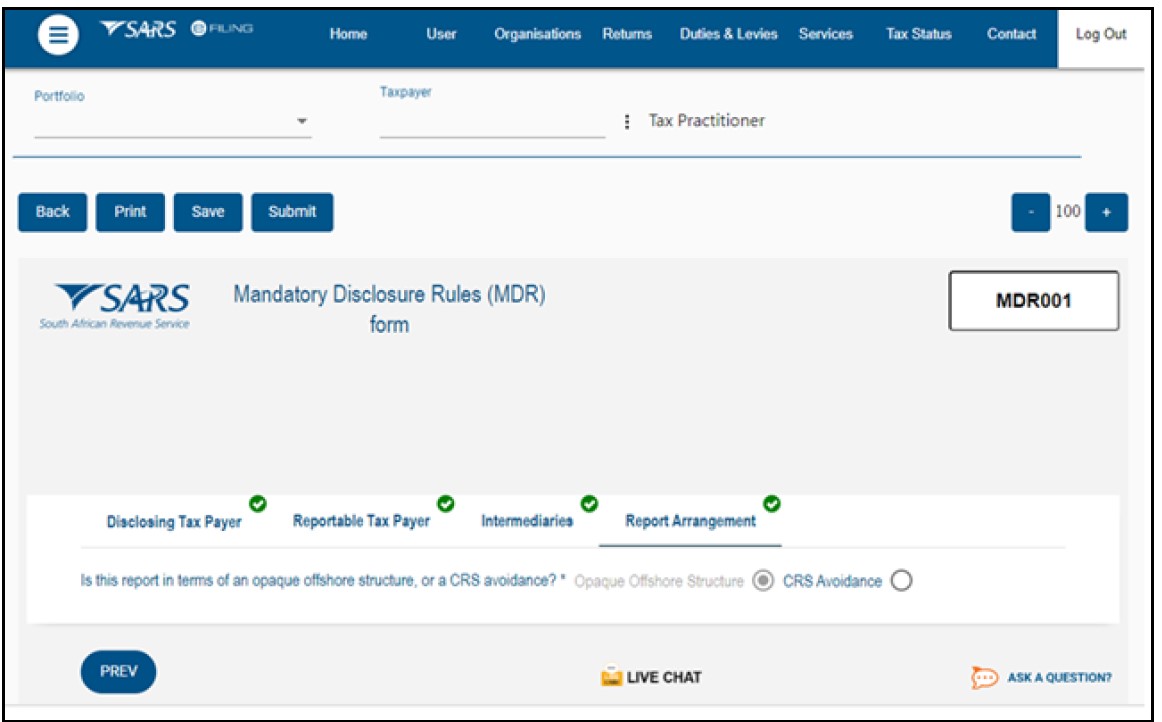Click the Mandatory Disclosure Rules (MDR) form title
1162x722 pixels.
tap(389, 309)
